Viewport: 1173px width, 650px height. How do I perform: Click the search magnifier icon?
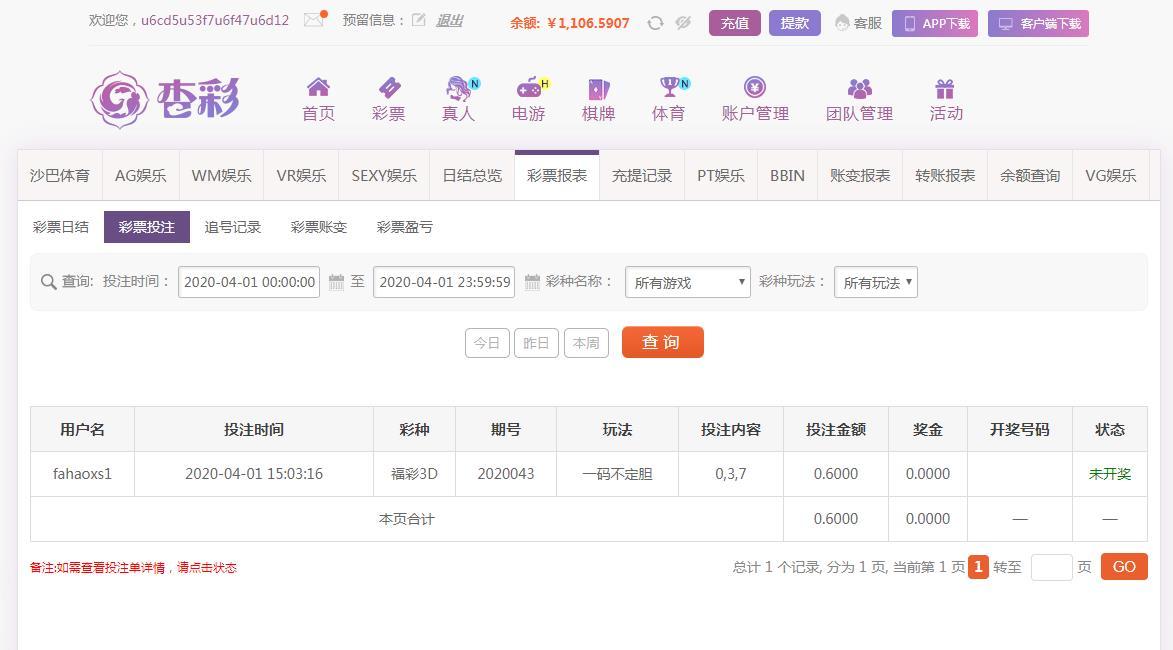point(49,282)
